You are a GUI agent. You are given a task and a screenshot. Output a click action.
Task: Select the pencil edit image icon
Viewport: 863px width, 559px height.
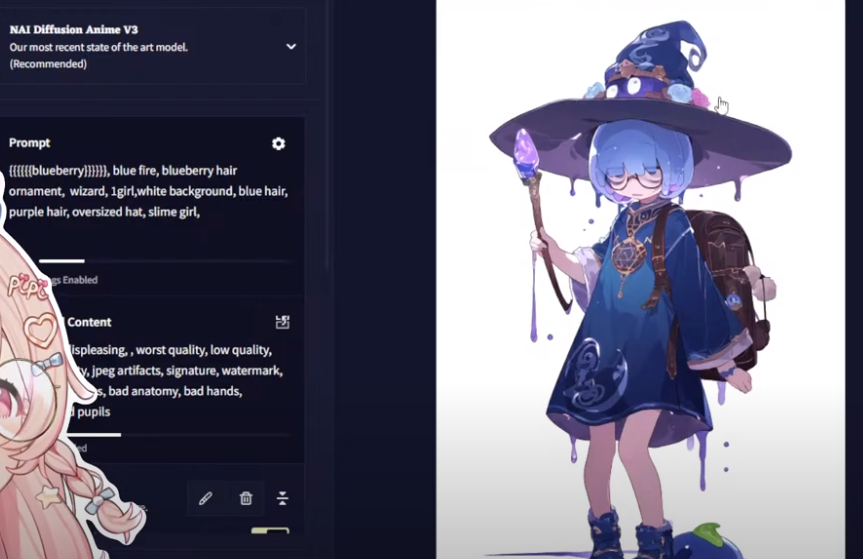pyautogui.click(x=206, y=498)
